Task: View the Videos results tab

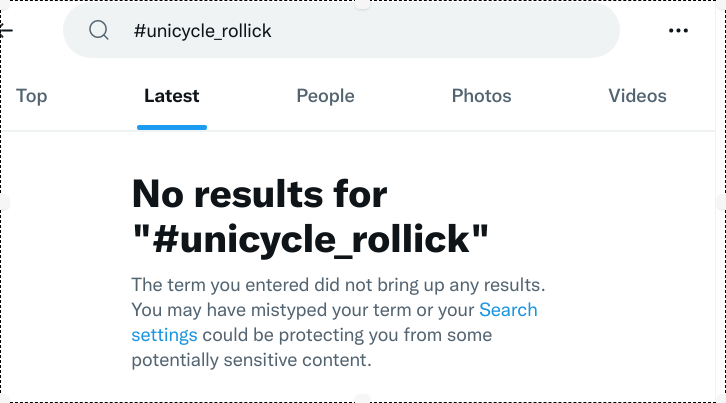Action: pos(637,96)
